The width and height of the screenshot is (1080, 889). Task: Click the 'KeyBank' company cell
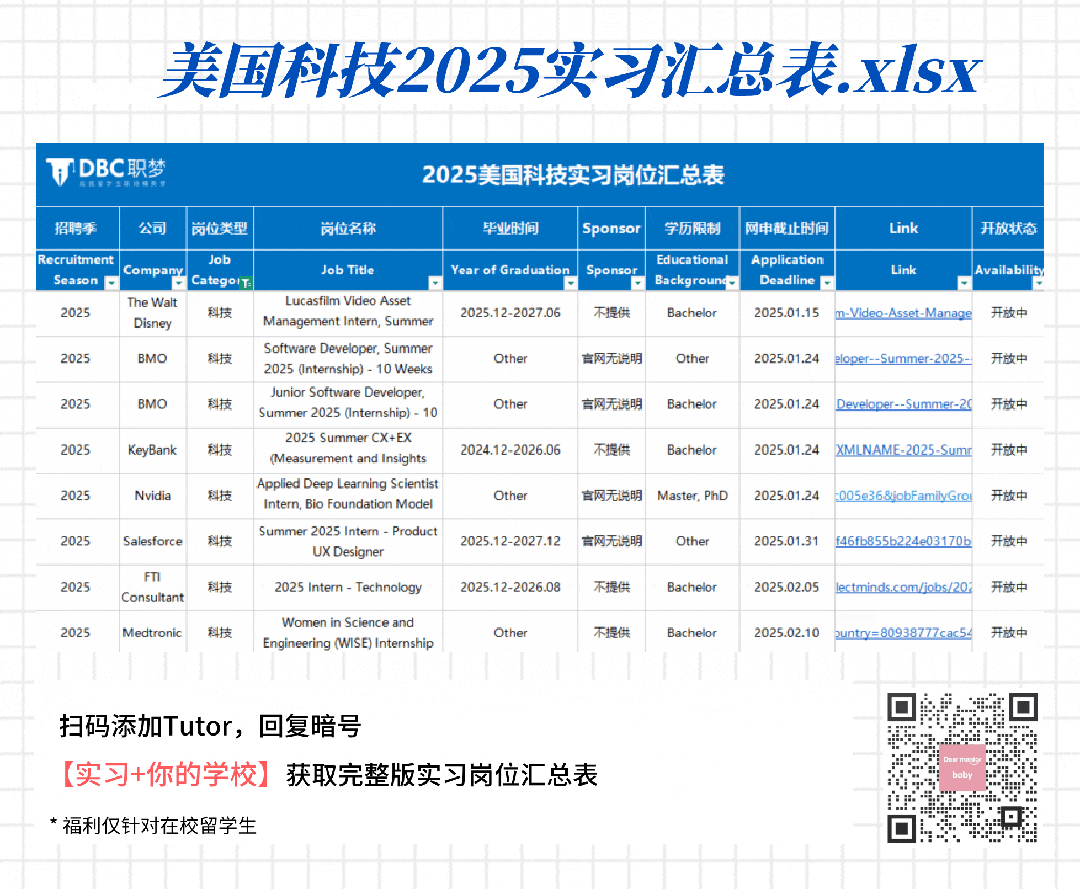point(152,450)
